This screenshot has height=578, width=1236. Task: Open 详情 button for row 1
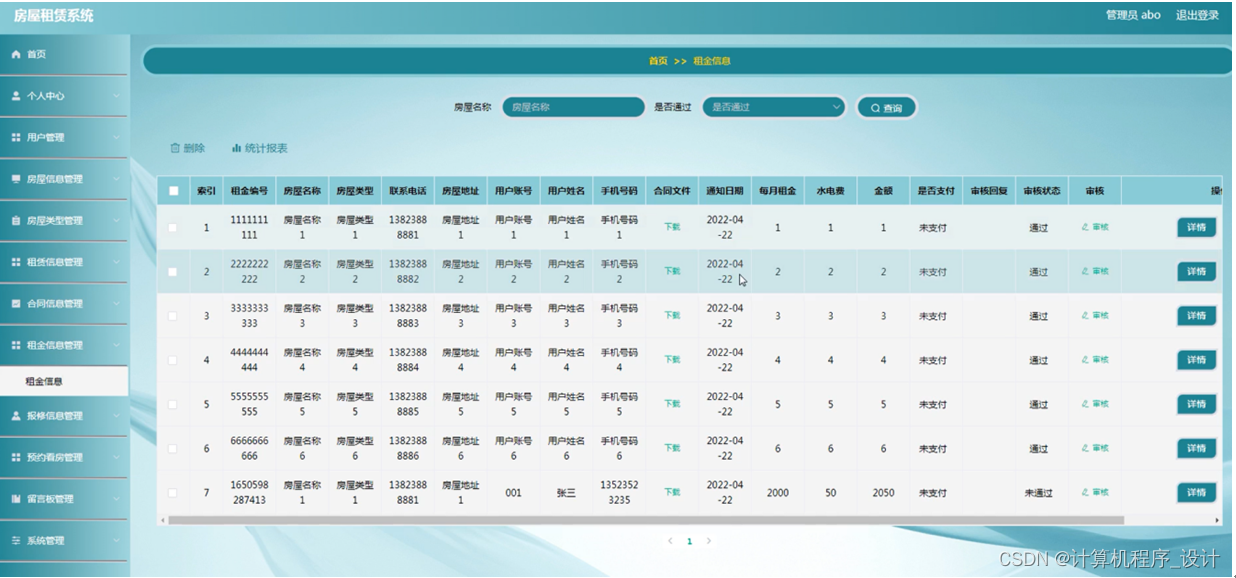pos(1196,227)
